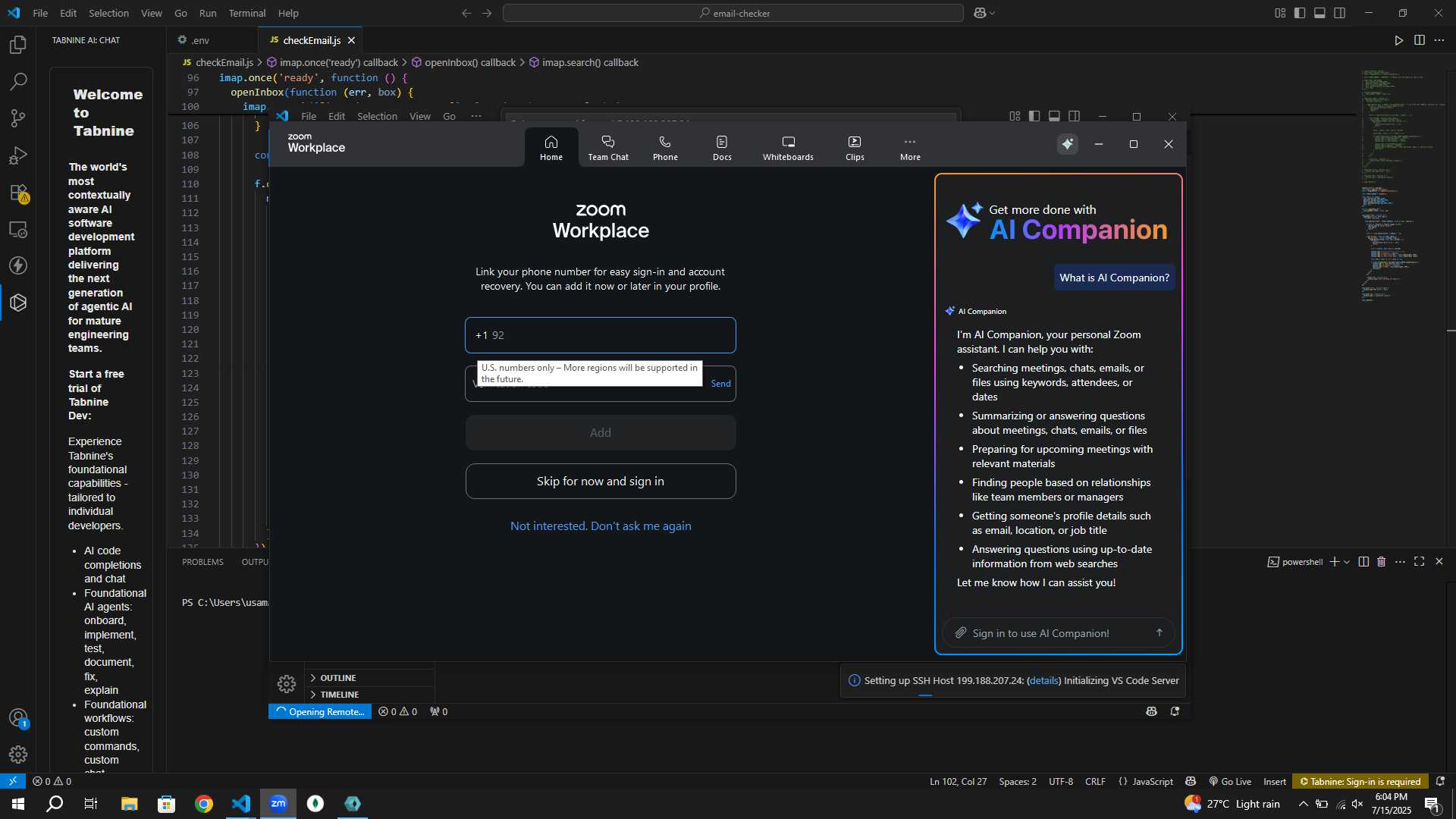Open the Terminal menu
The width and height of the screenshot is (1456, 819).
click(x=247, y=13)
